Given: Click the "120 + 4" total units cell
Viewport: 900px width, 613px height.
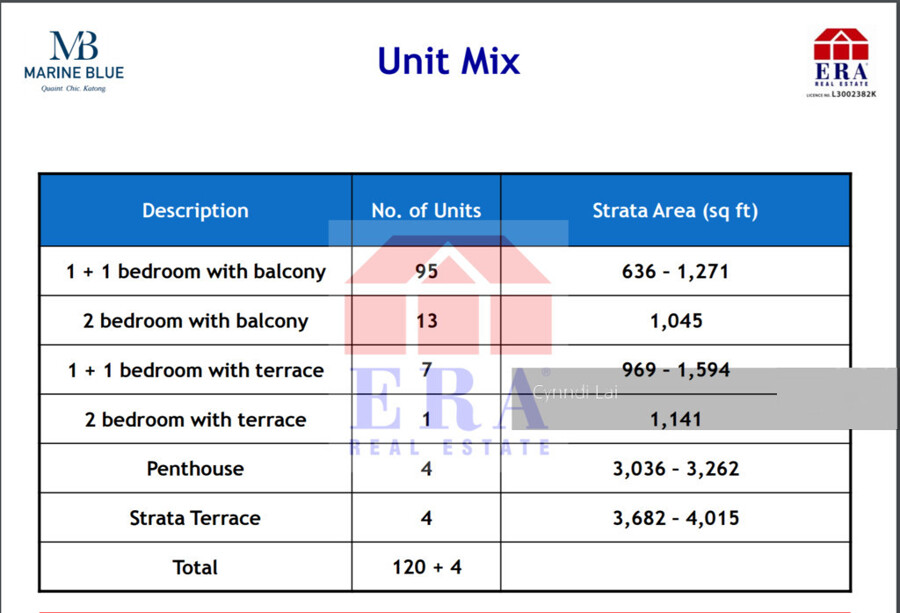Looking at the screenshot, I should (x=426, y=567).
